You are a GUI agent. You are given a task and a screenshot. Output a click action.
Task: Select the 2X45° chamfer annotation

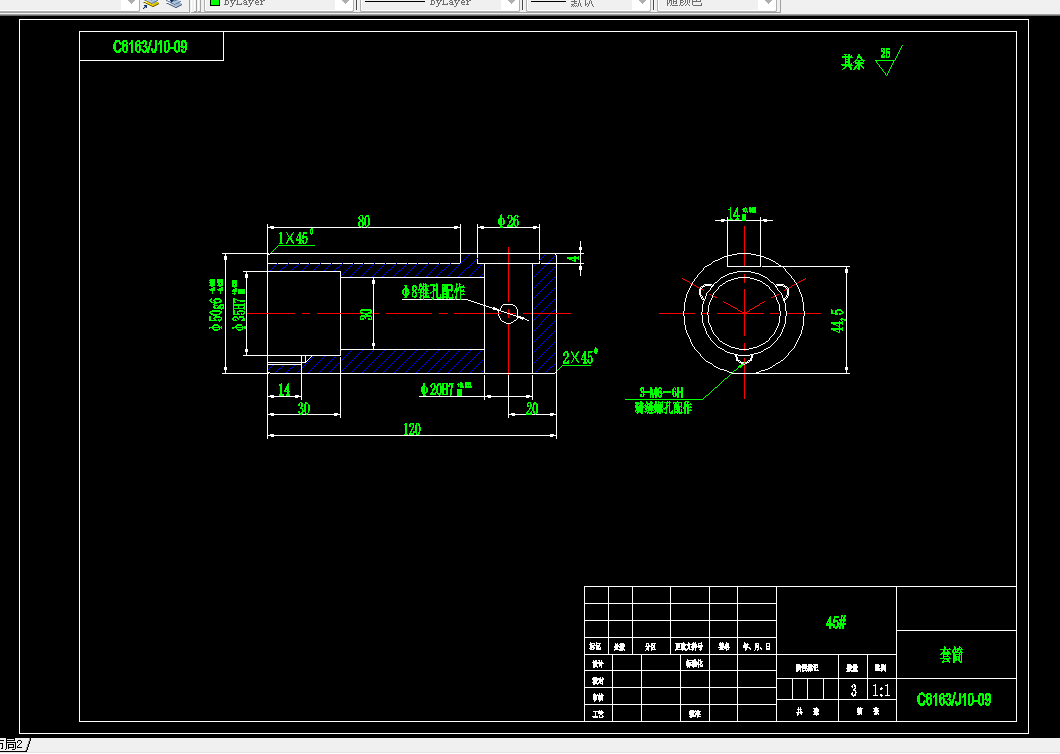(x=579, y=357)
